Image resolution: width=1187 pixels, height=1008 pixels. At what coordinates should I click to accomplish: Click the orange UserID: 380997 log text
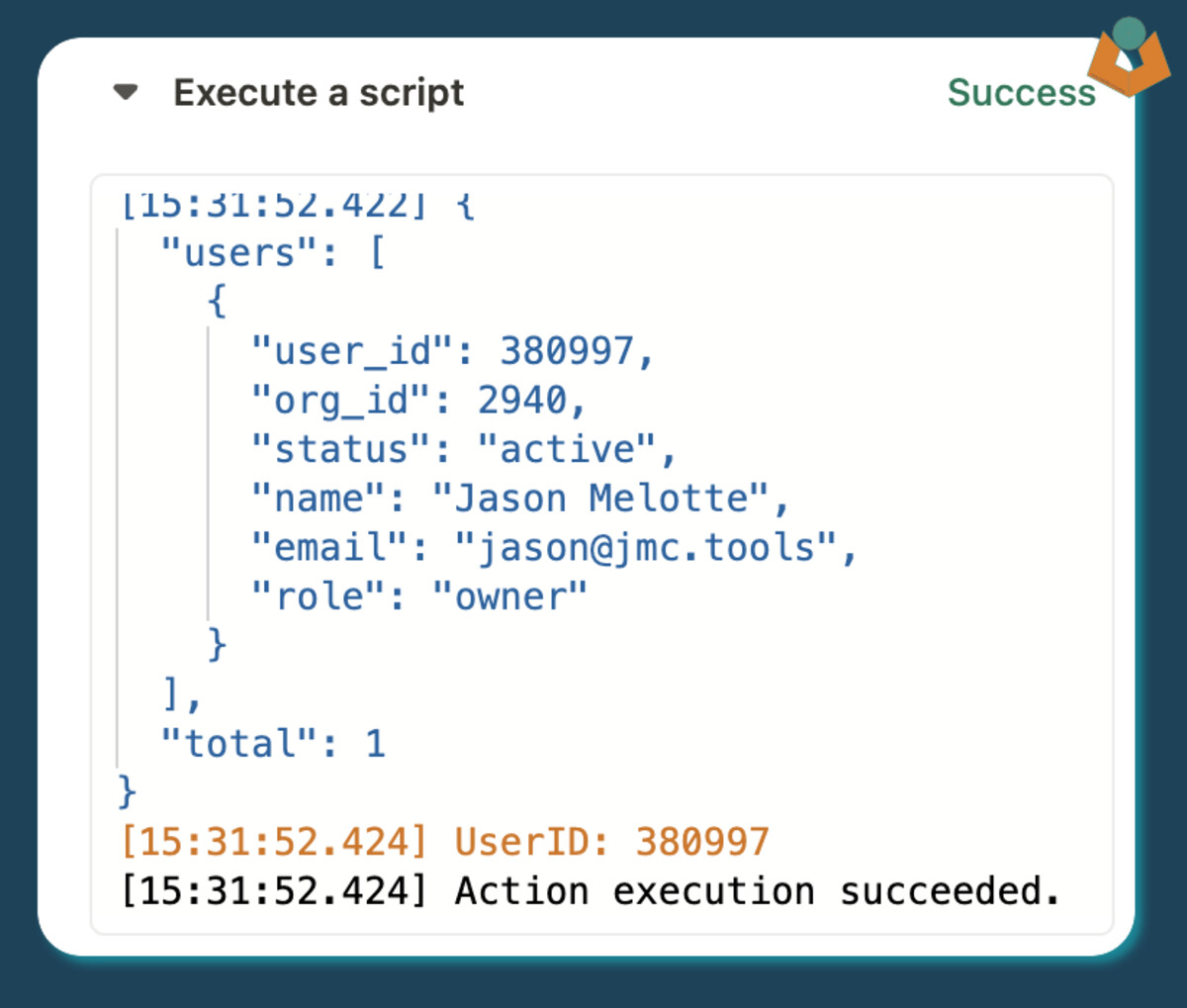[611, 842]
